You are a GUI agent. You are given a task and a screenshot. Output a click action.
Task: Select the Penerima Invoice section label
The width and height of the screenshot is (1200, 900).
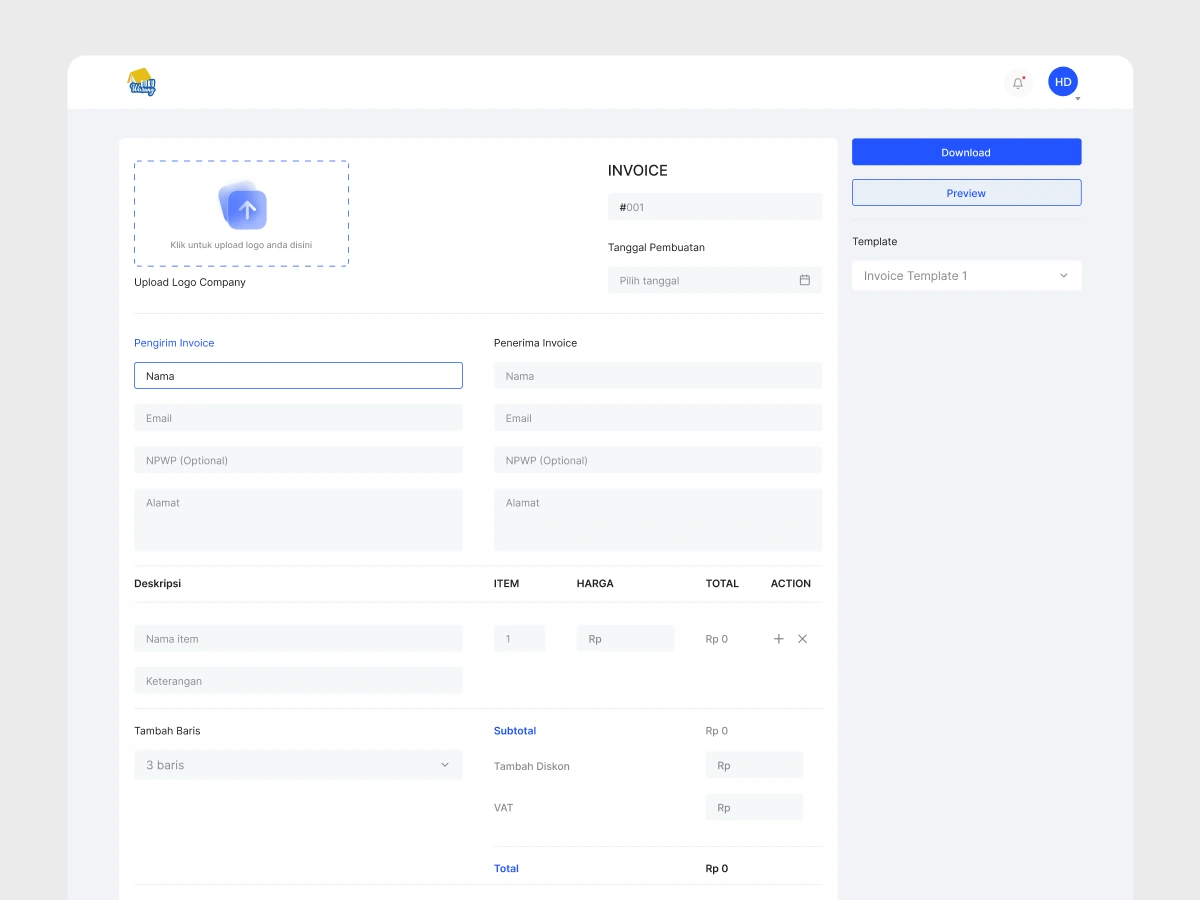535,342
